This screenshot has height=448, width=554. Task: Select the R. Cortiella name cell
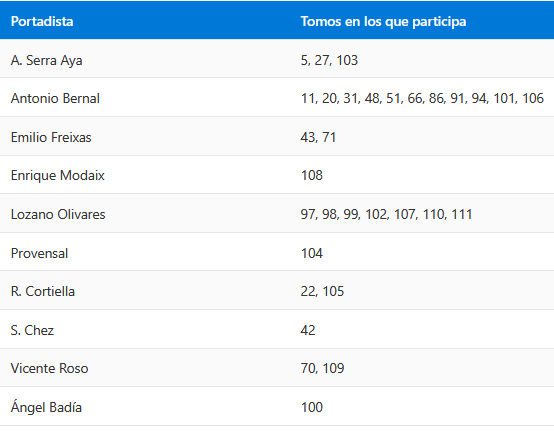point(43,291)
